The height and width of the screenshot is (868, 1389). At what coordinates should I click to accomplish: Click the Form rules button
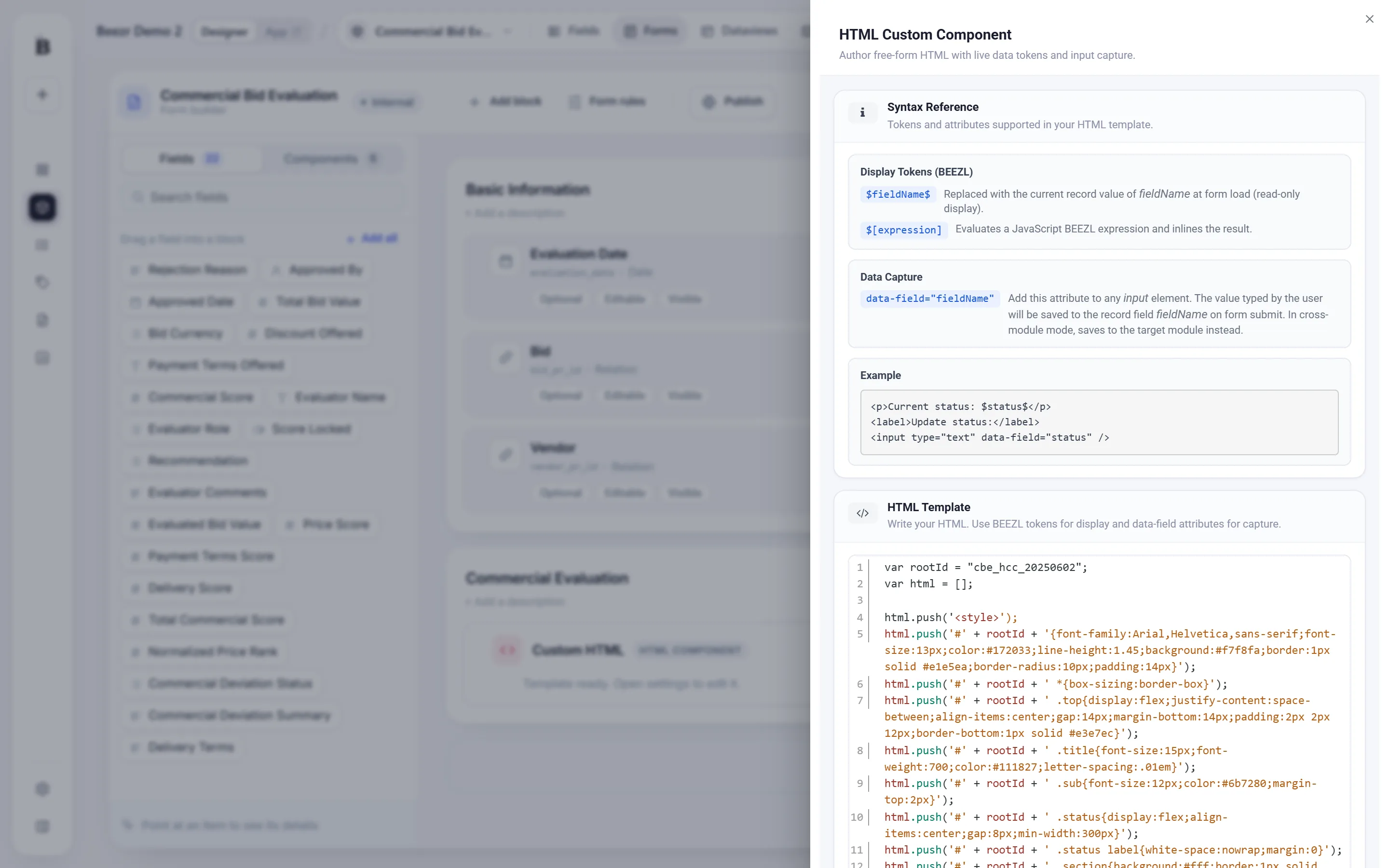coord(607,102)
